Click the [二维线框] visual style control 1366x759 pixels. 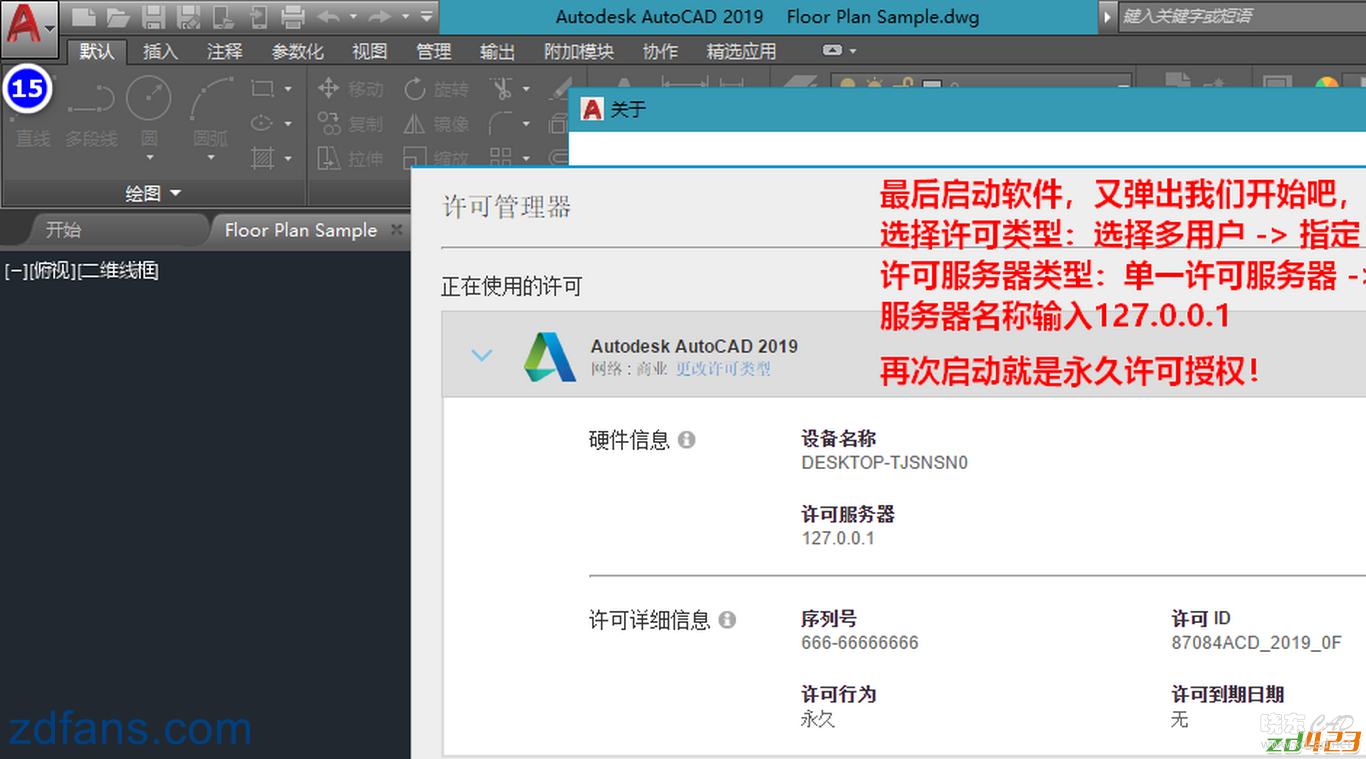point(118,270)
